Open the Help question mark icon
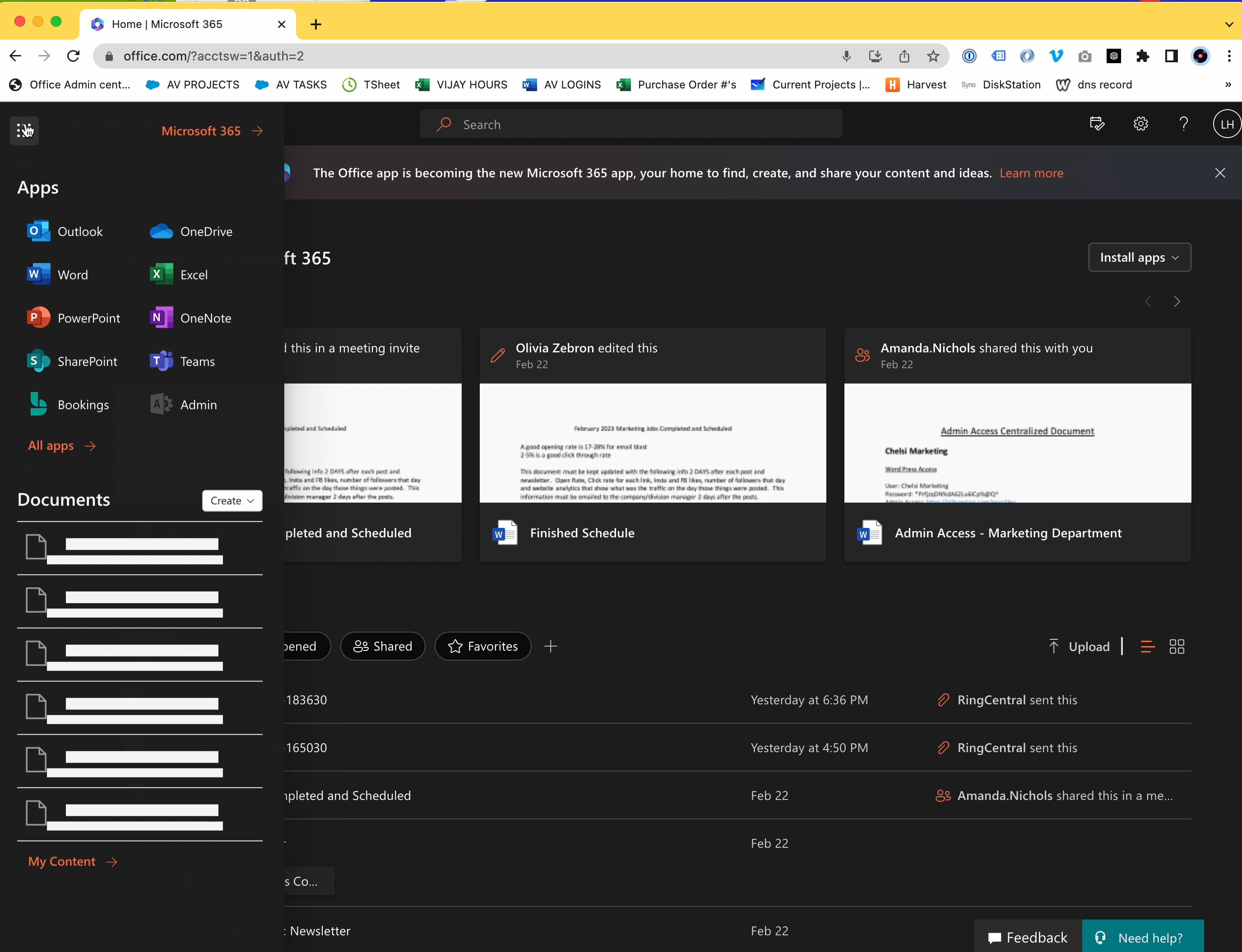This screenshot has height=952, width=1242. tap(1184, 124)
